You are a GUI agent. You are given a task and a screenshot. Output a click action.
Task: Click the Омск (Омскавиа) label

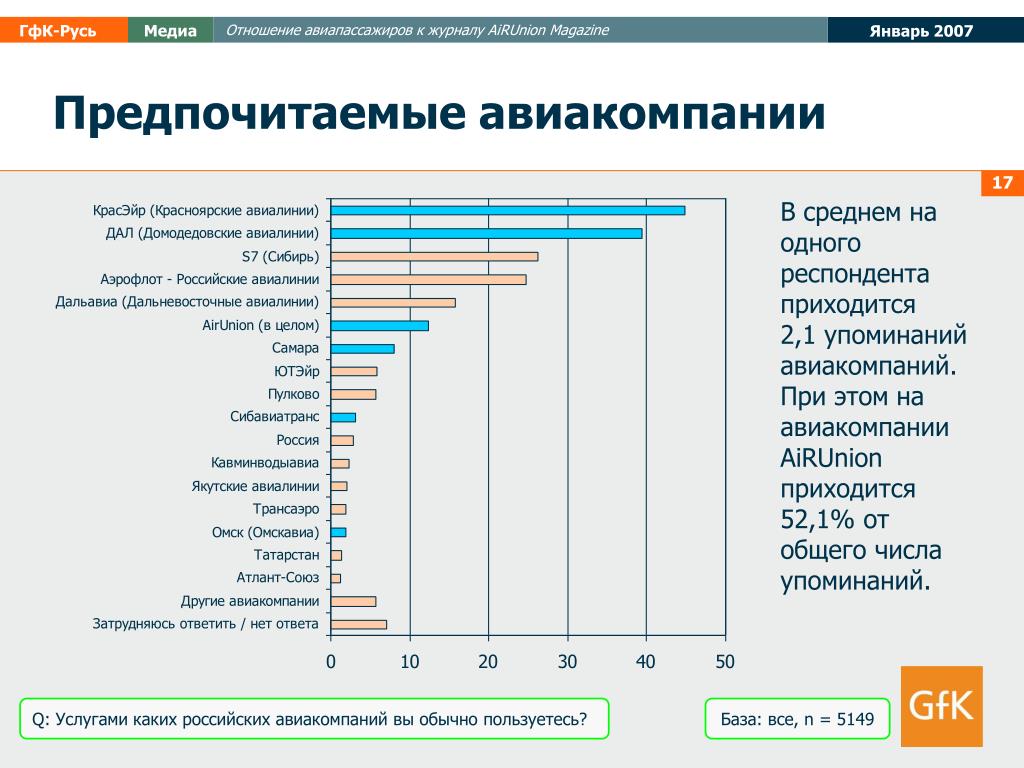265,532
